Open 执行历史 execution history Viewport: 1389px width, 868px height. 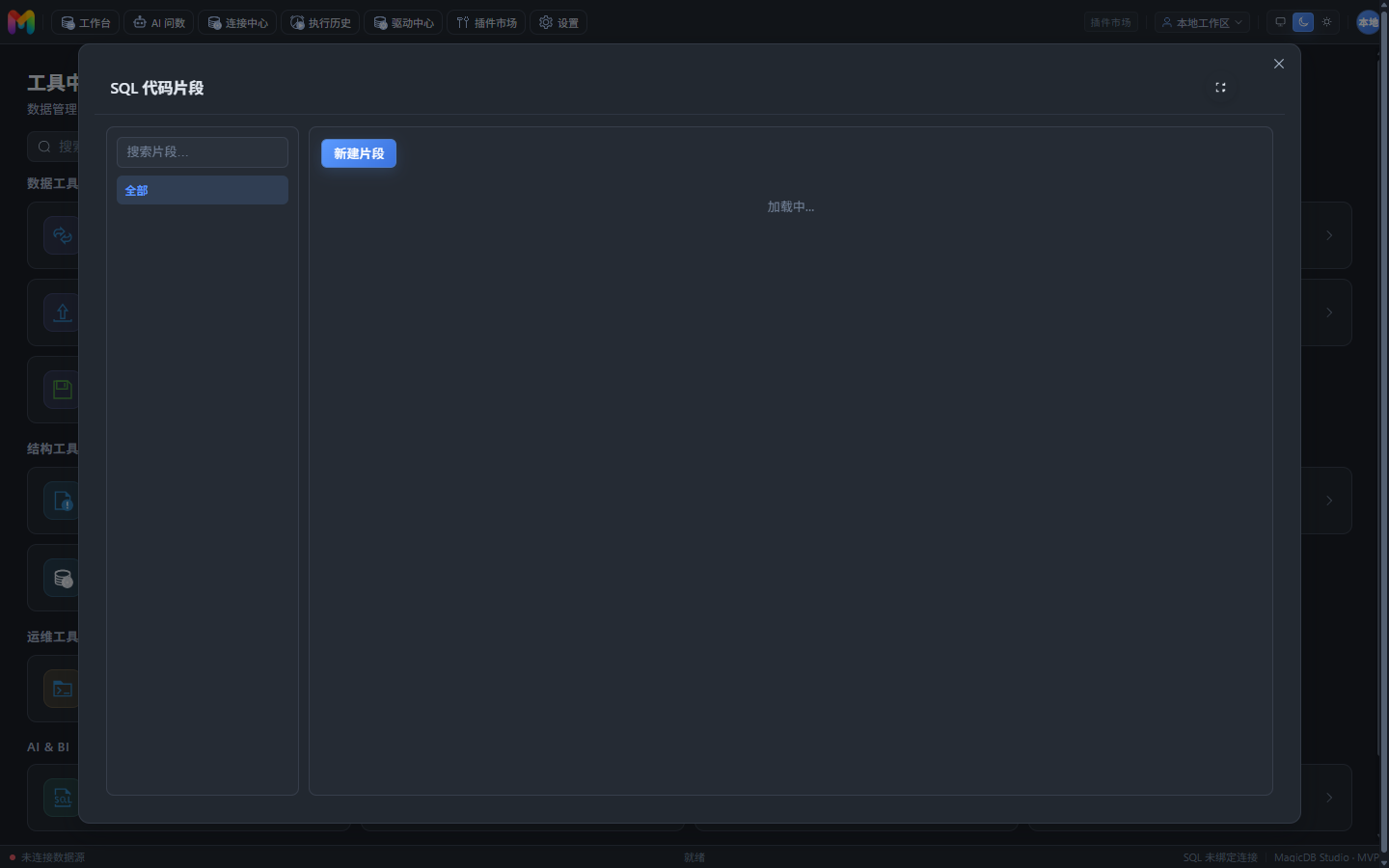tap(320, 22)
